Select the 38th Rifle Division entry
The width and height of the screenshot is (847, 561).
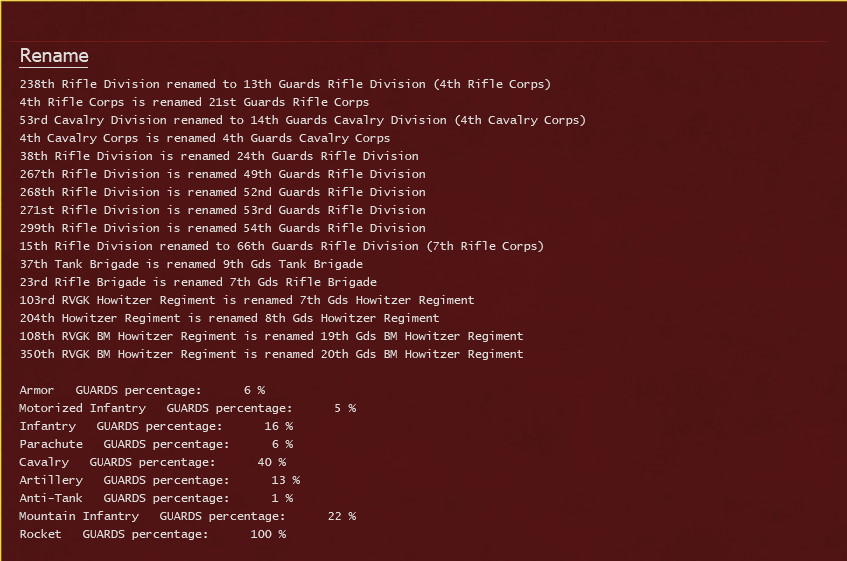[x=218, y=156]
